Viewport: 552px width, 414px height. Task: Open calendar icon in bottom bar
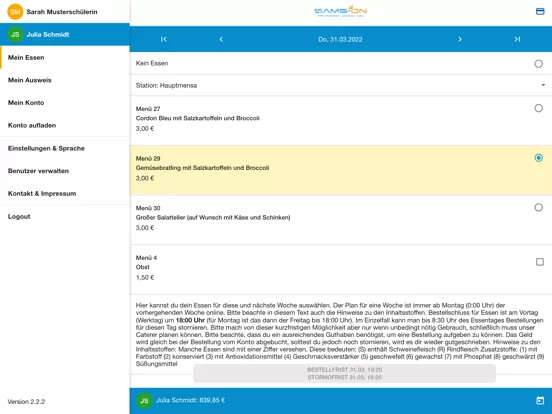pos(540,400)
